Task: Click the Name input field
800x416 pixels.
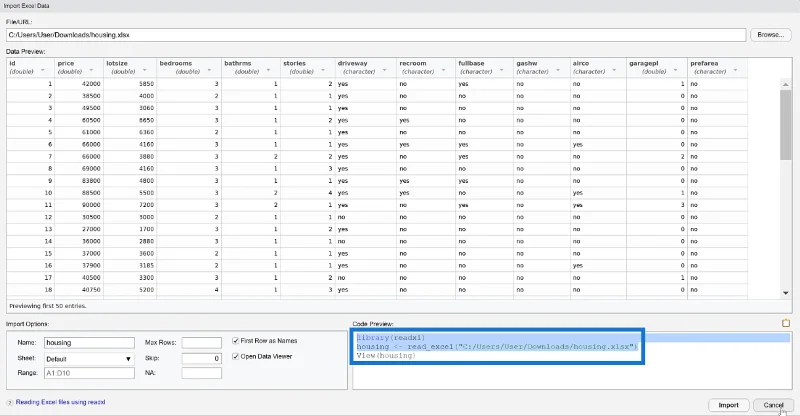Action: [89, 342]
